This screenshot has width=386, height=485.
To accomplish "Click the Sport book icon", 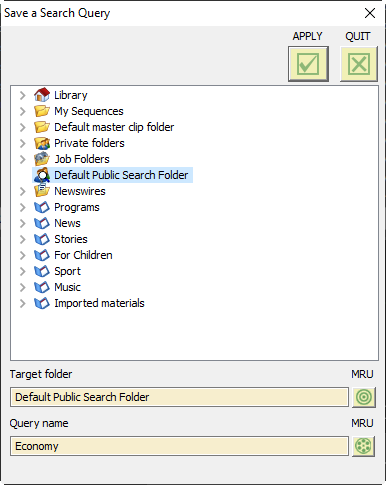I will [x=42, y=271].
